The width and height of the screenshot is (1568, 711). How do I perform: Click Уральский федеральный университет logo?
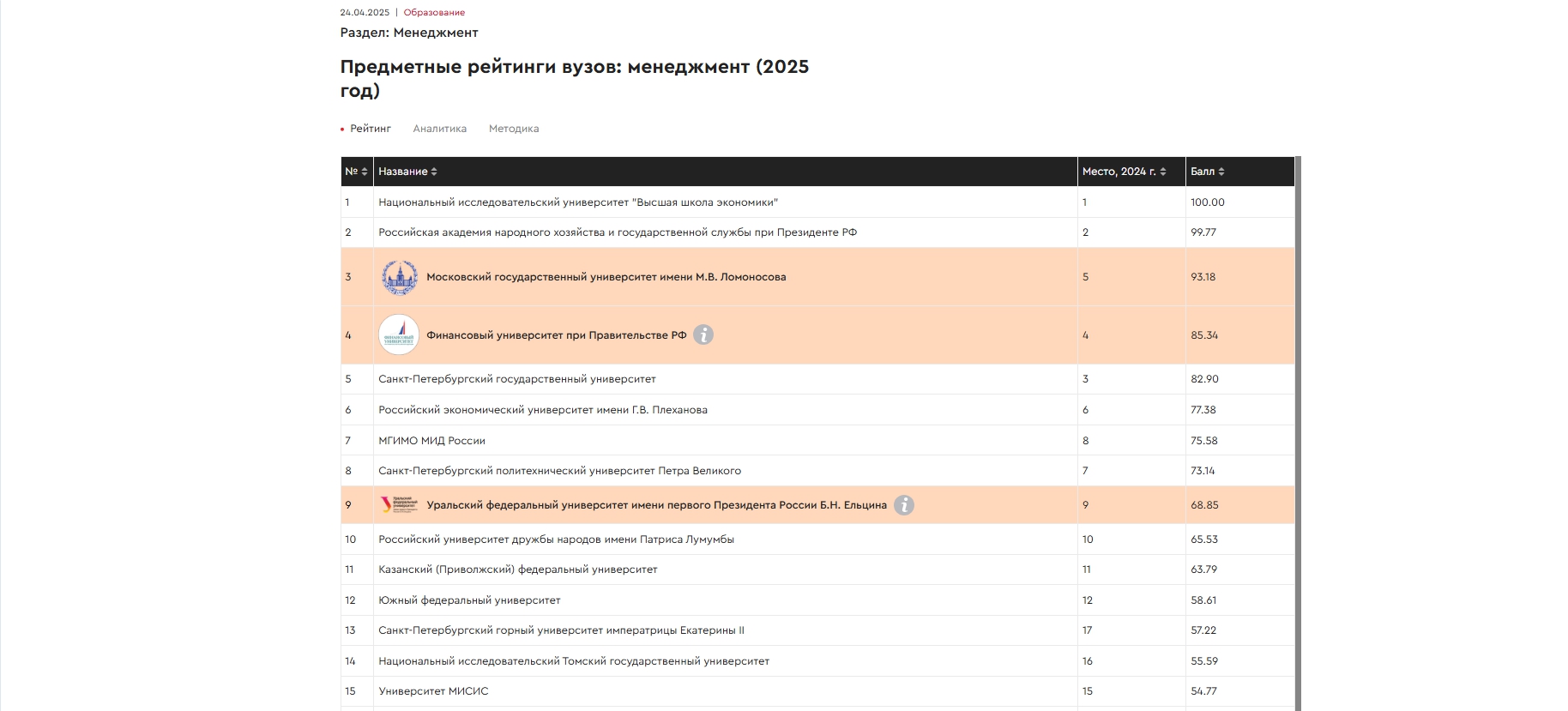click(x=399, y=505)
